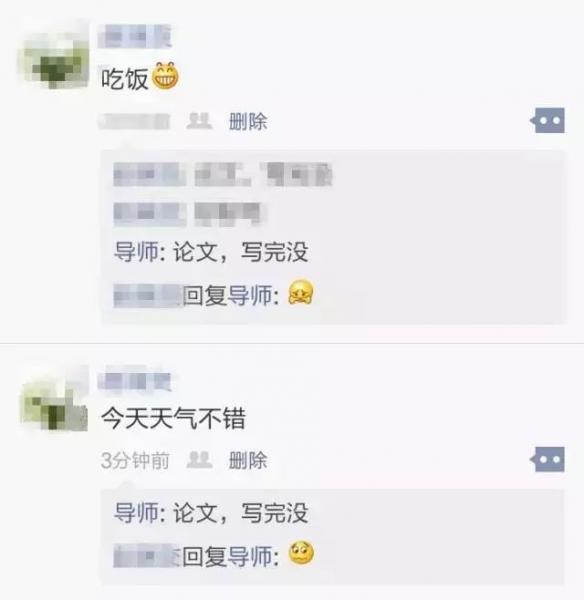
Task: Click the audience visibility icon on first post
Action: tap(199, 121)
